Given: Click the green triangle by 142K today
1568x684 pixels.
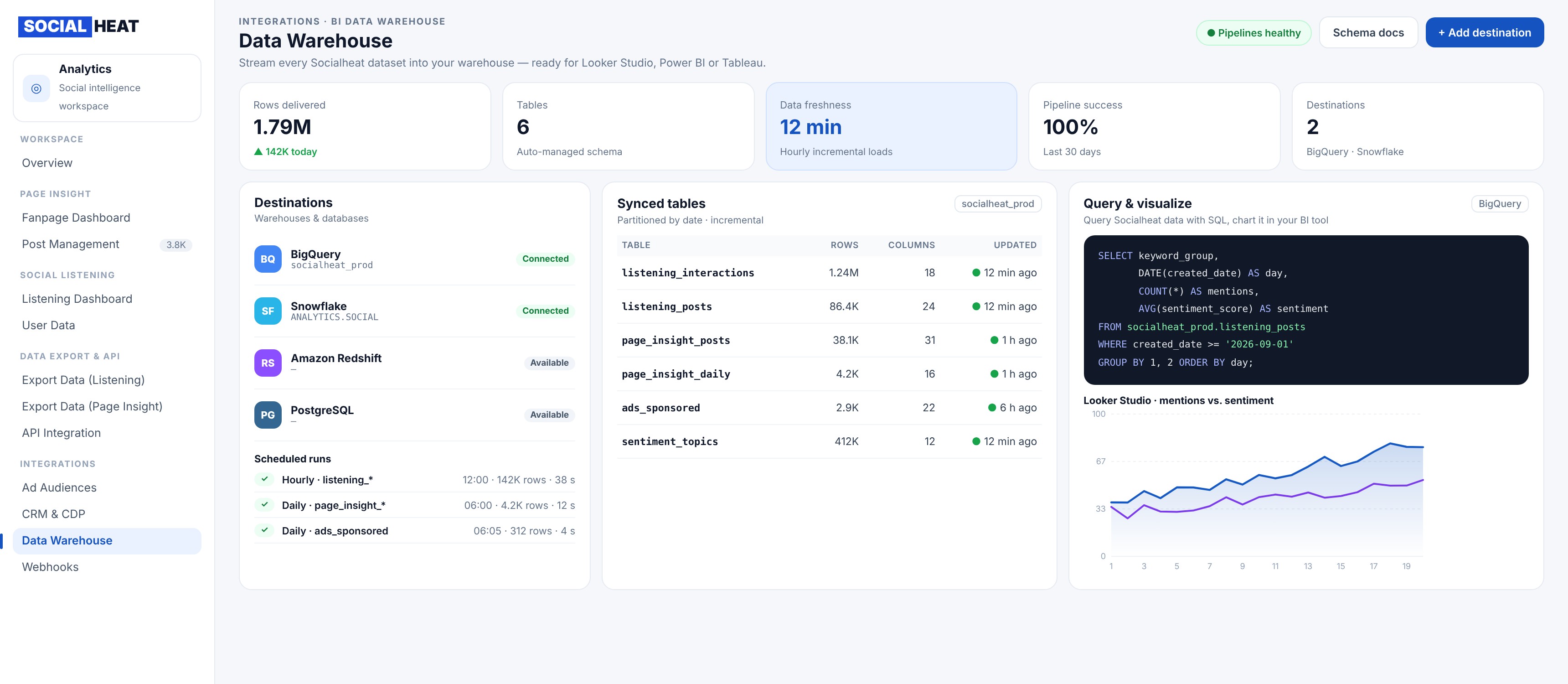Looking at the screenshot, I should pos(258,152).
